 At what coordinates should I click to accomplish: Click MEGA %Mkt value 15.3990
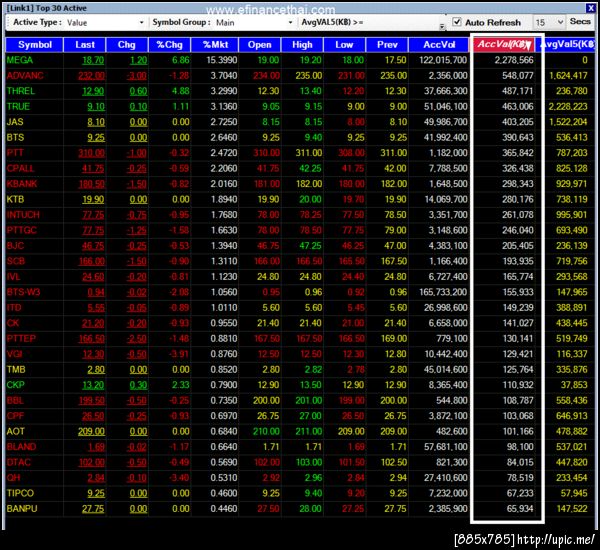[x=222, y=60]
